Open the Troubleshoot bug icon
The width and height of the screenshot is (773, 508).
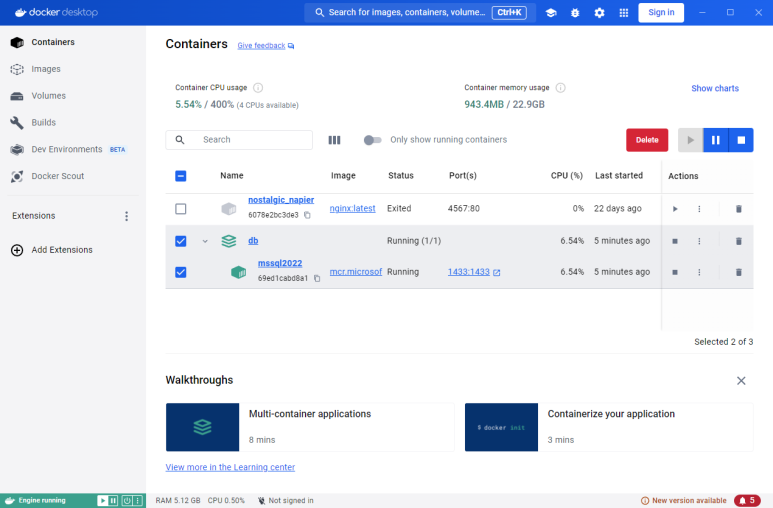point(575,13)
